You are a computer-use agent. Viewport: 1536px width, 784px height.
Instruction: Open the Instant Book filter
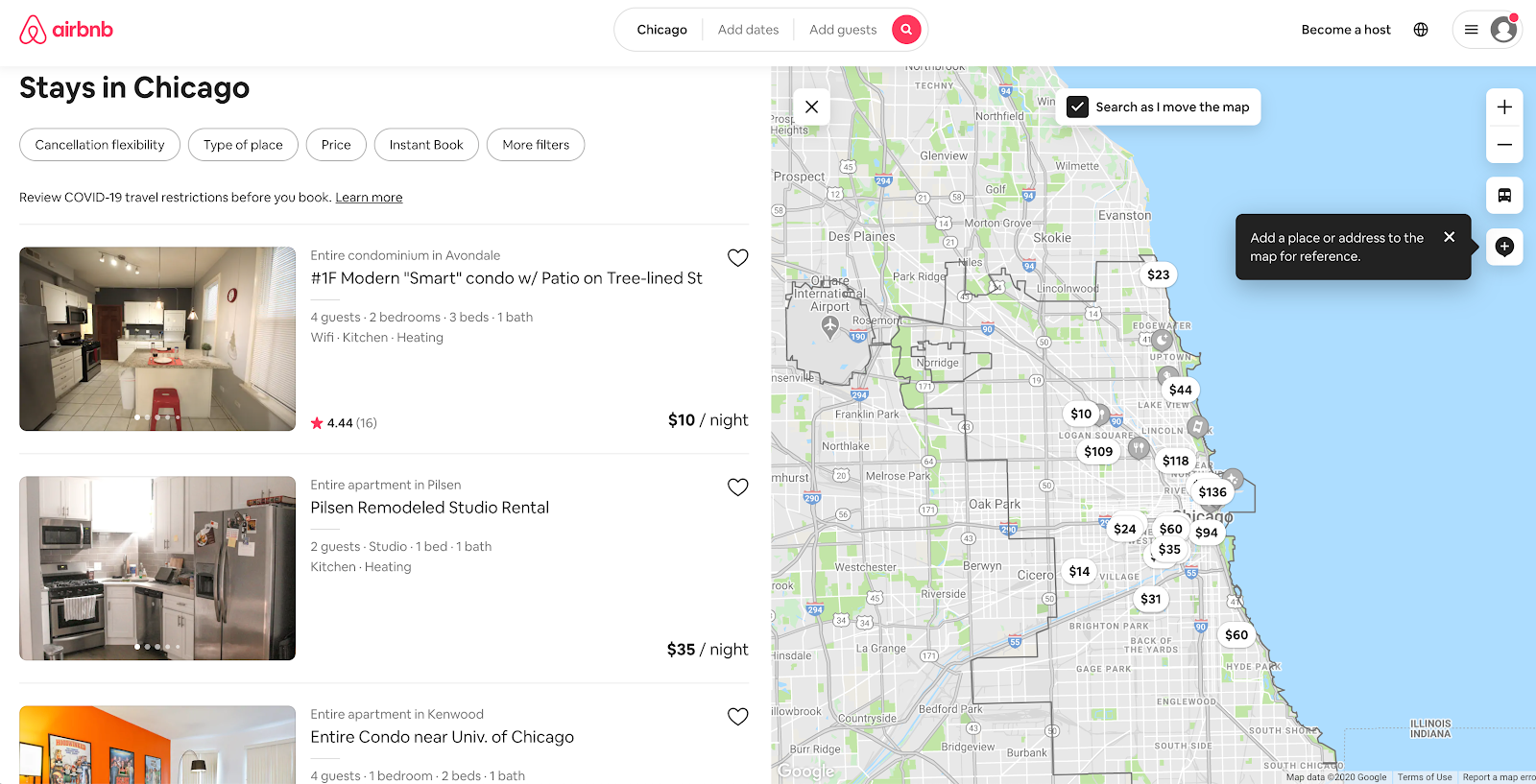[x=426, y=145]
